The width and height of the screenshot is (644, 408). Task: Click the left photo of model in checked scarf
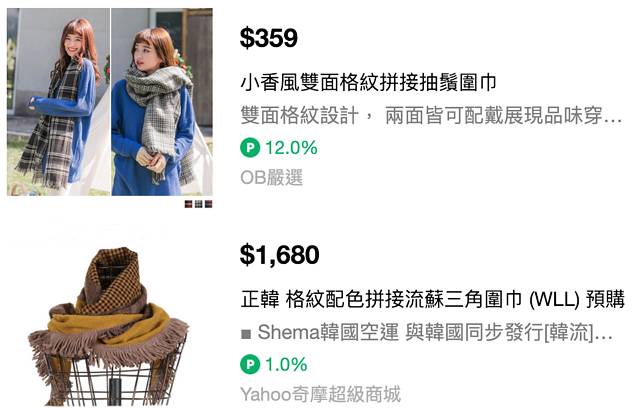point(58,102)
